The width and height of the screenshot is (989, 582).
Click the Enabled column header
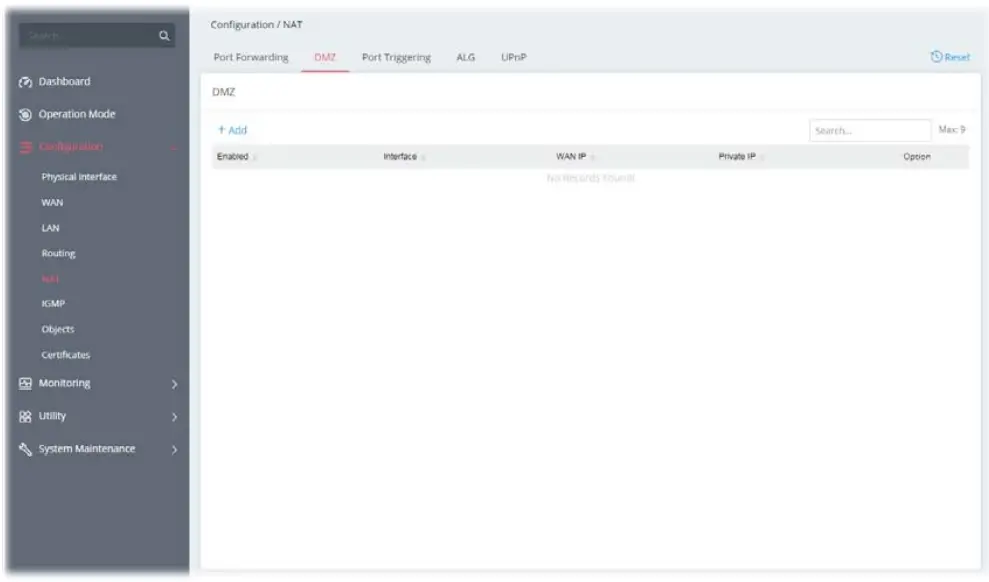(233, 156)
